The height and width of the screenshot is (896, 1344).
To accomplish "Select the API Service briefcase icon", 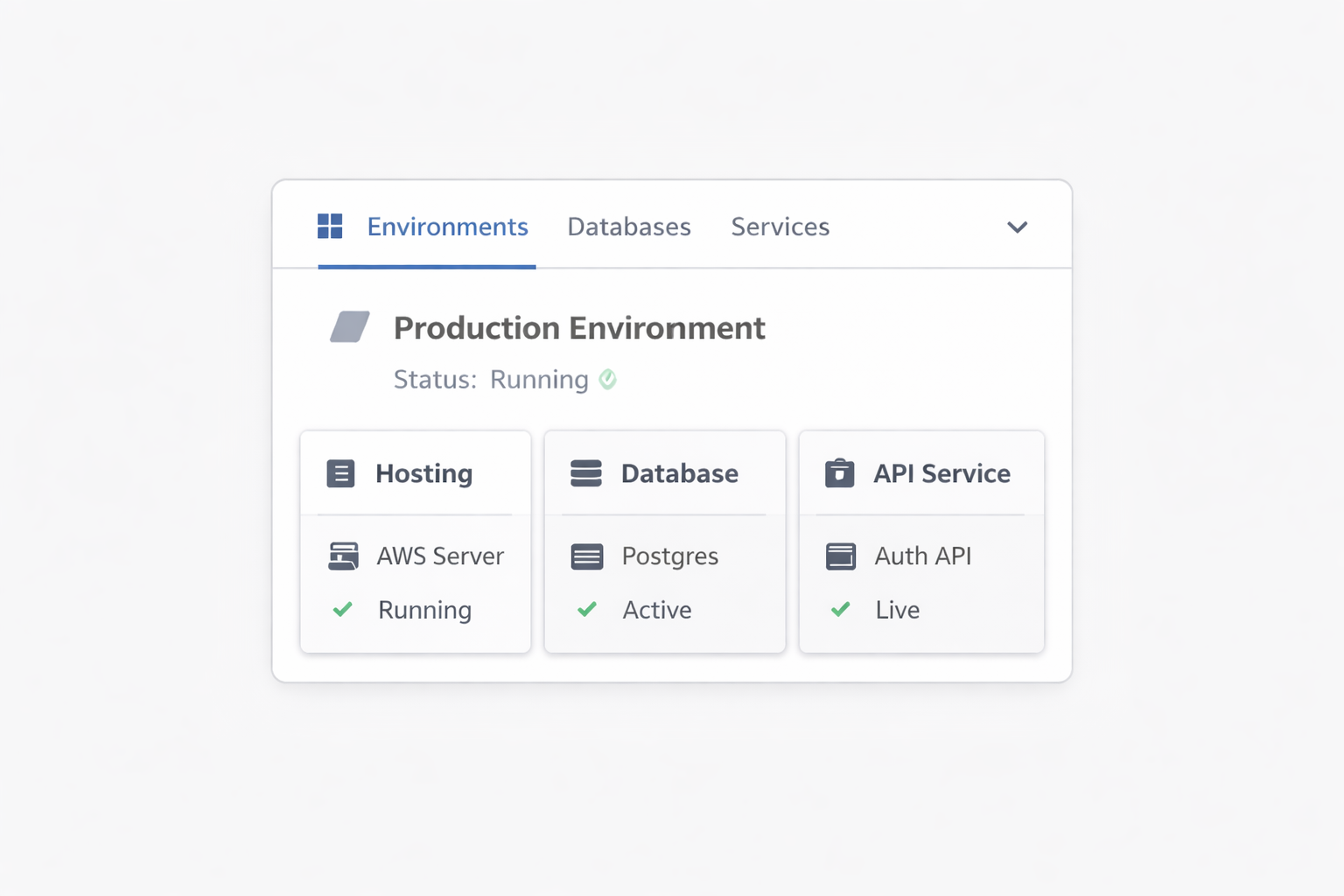I will pos(839,472).
